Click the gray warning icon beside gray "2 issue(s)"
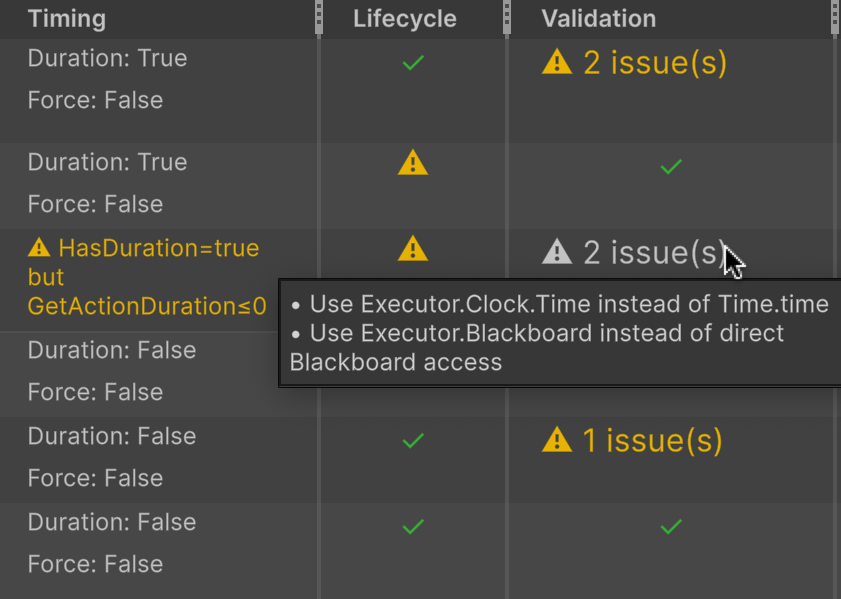The height and width of the screenshot is (599, 841). point(556,253)
